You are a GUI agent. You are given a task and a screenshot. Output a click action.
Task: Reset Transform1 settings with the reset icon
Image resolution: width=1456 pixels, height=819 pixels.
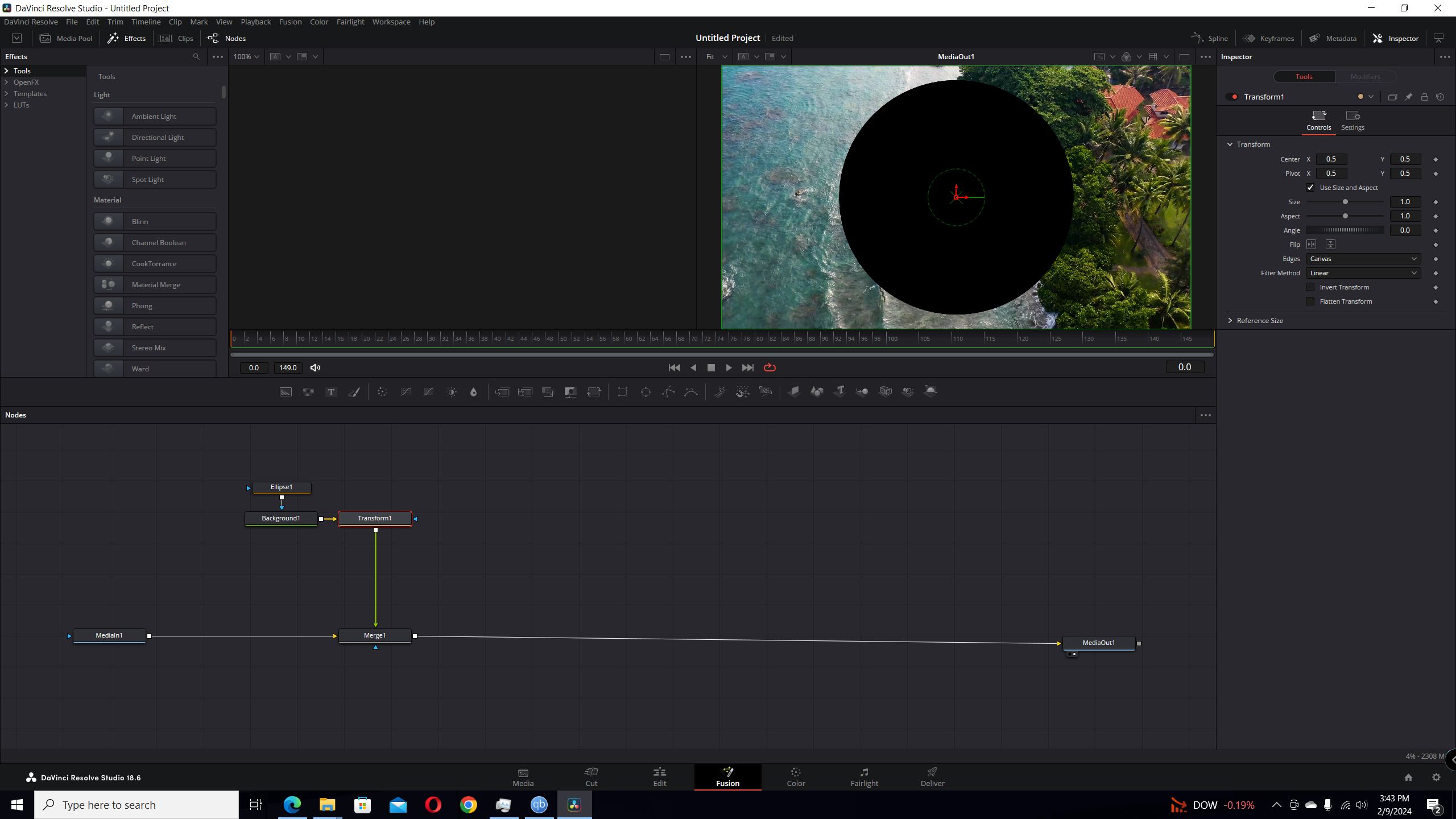(x=1440, y=97)
